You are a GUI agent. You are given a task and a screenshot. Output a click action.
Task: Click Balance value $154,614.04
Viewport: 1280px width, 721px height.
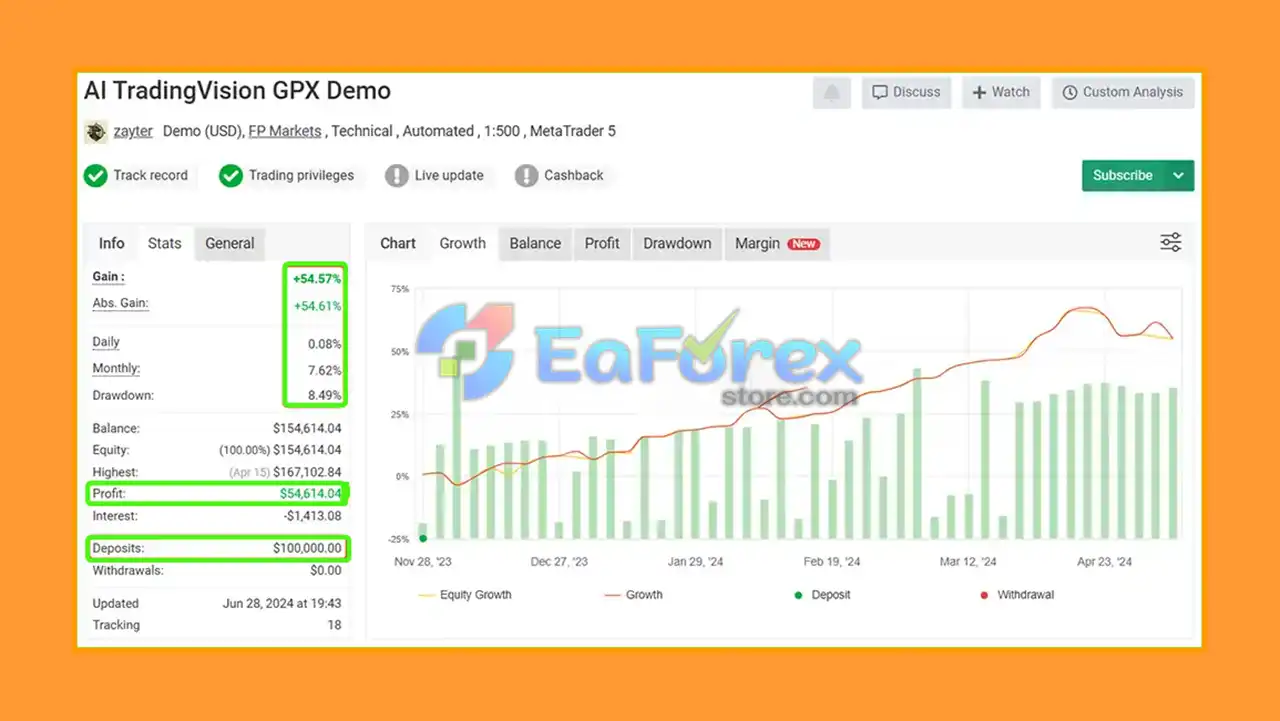tap(307, 428)
